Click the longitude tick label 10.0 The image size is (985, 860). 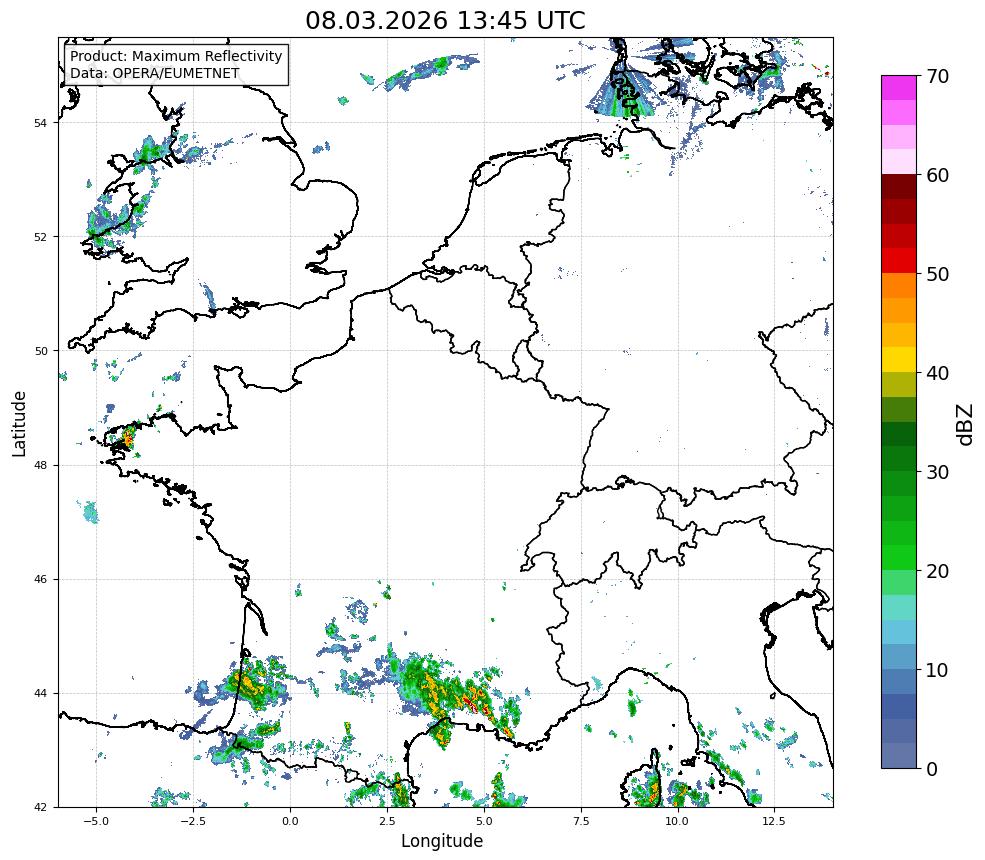coord(677,821)
